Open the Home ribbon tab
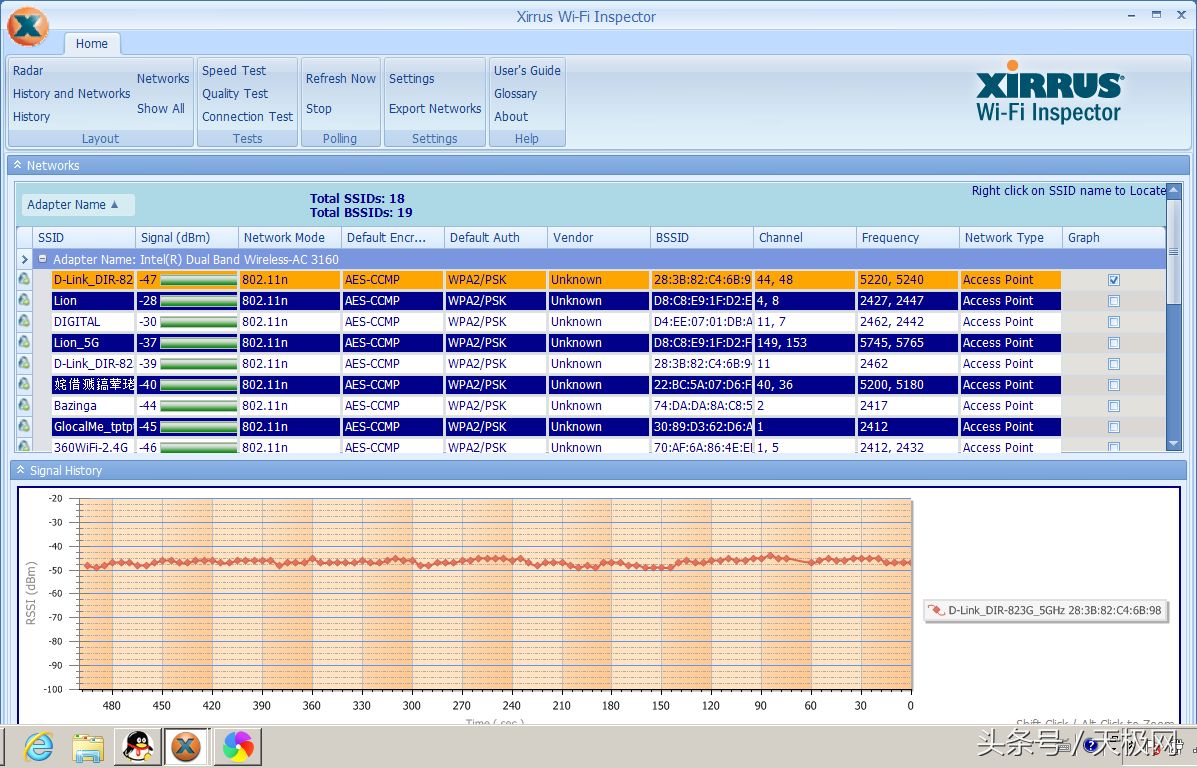The height and width of the screenshot is (768, 1197). pyautogui.click(x=92, y=44)
